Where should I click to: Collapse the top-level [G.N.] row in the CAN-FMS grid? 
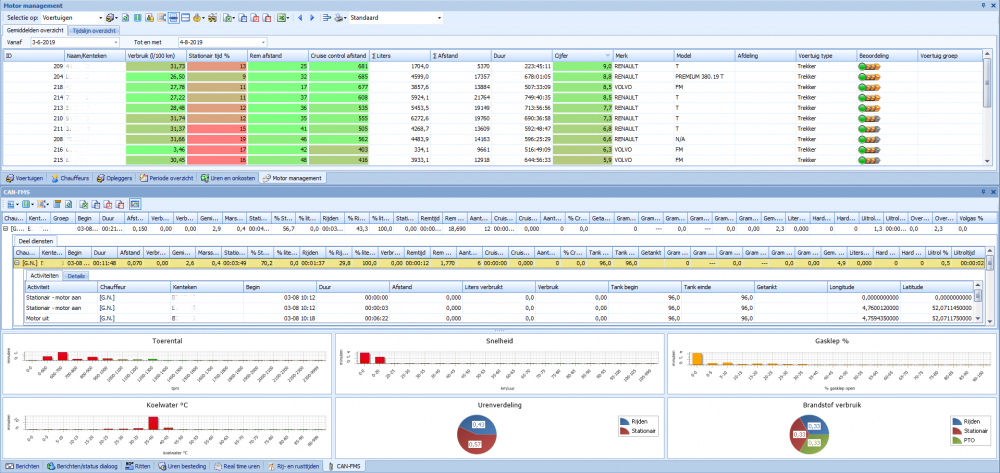[x=6, y=228]
